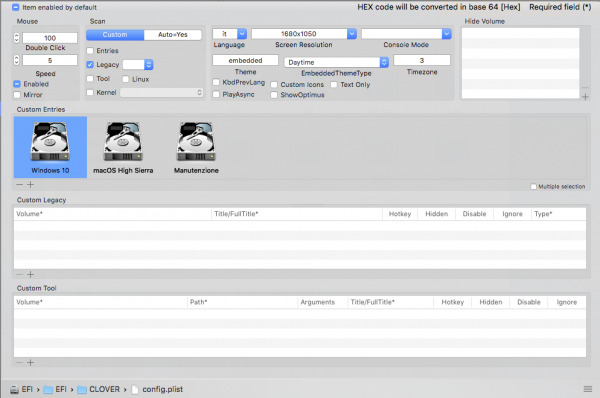The width and height of the screenshot is (600, 398).
Task: Adjust the mouse Speed stepper
Action: pos(16,60)
